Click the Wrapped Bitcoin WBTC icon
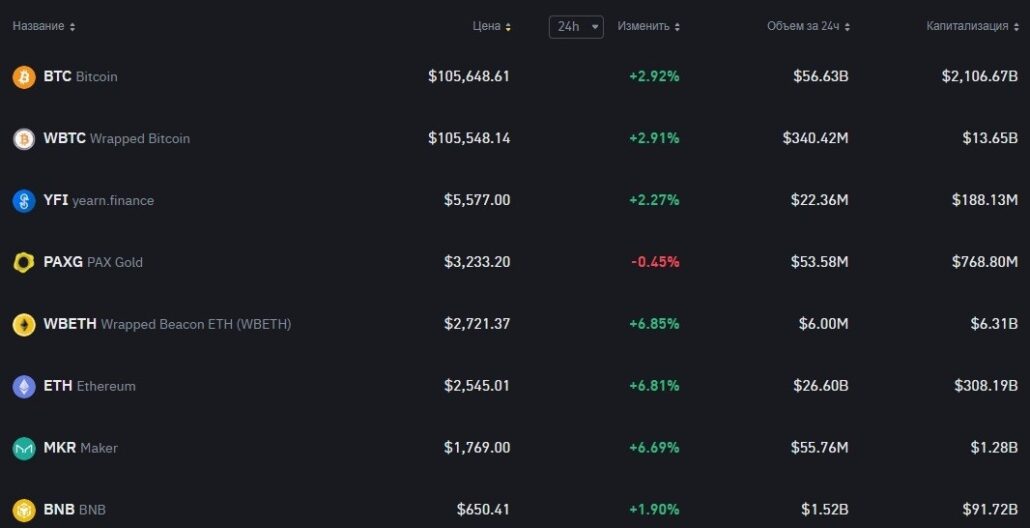Screen dimensions: 1030x528 tap(24, 139)
